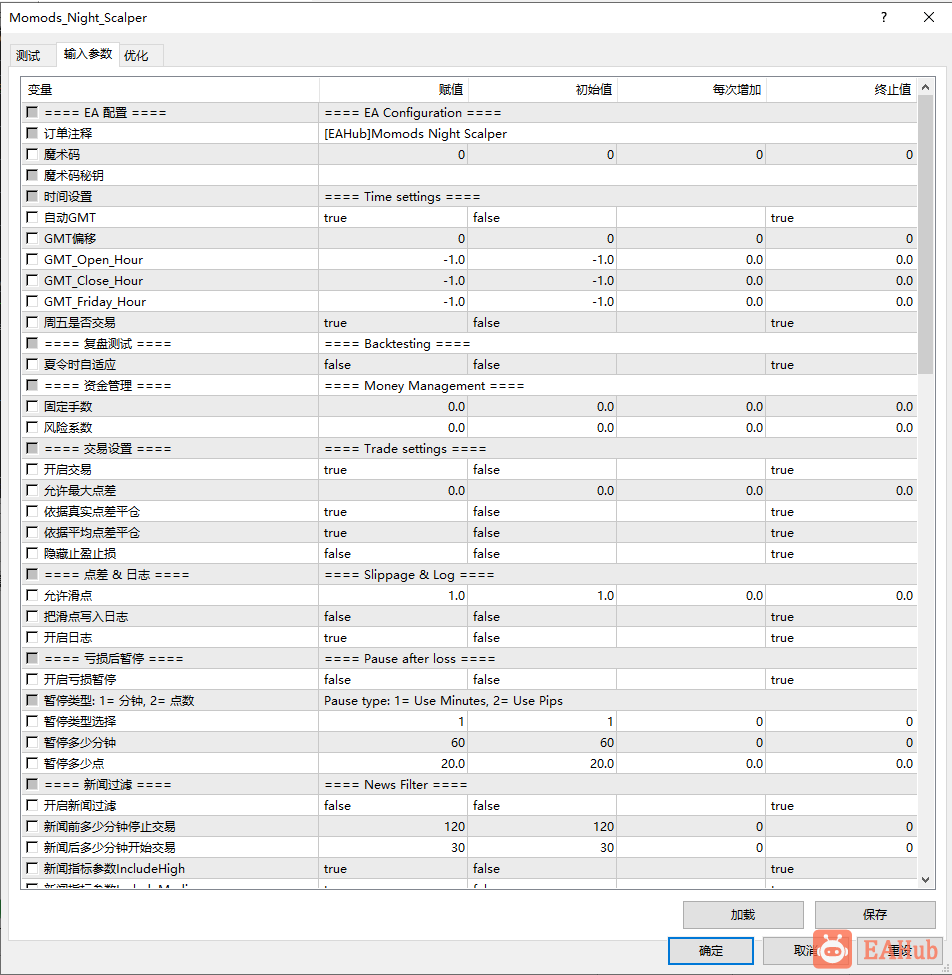Select GMT_Open_Hour 赋值 value -1.0

tap(393, 259)
